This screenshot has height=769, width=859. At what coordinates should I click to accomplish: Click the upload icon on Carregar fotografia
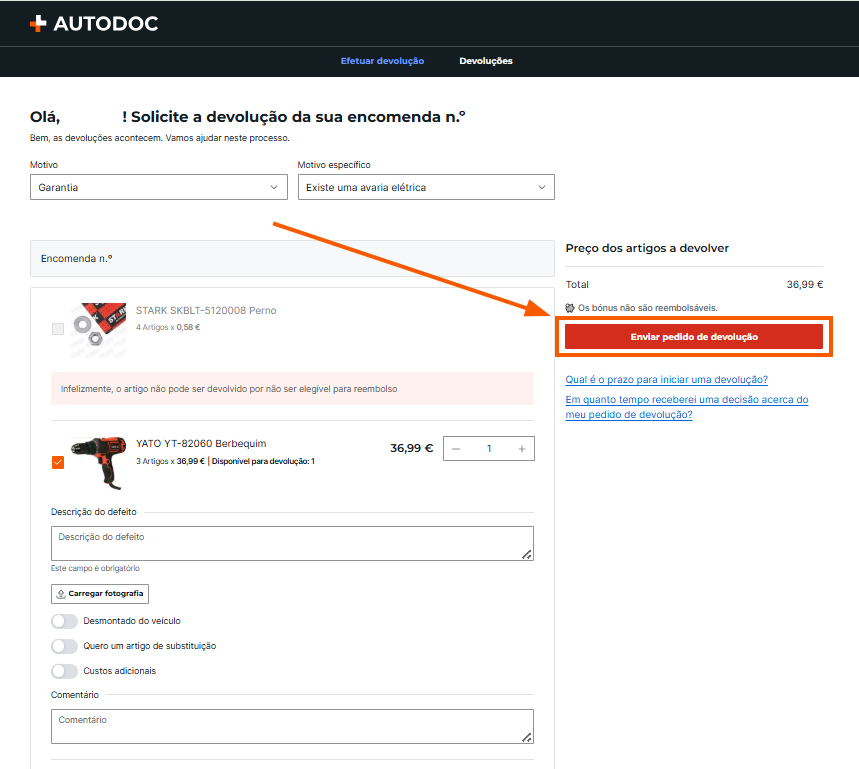(61, 594)
